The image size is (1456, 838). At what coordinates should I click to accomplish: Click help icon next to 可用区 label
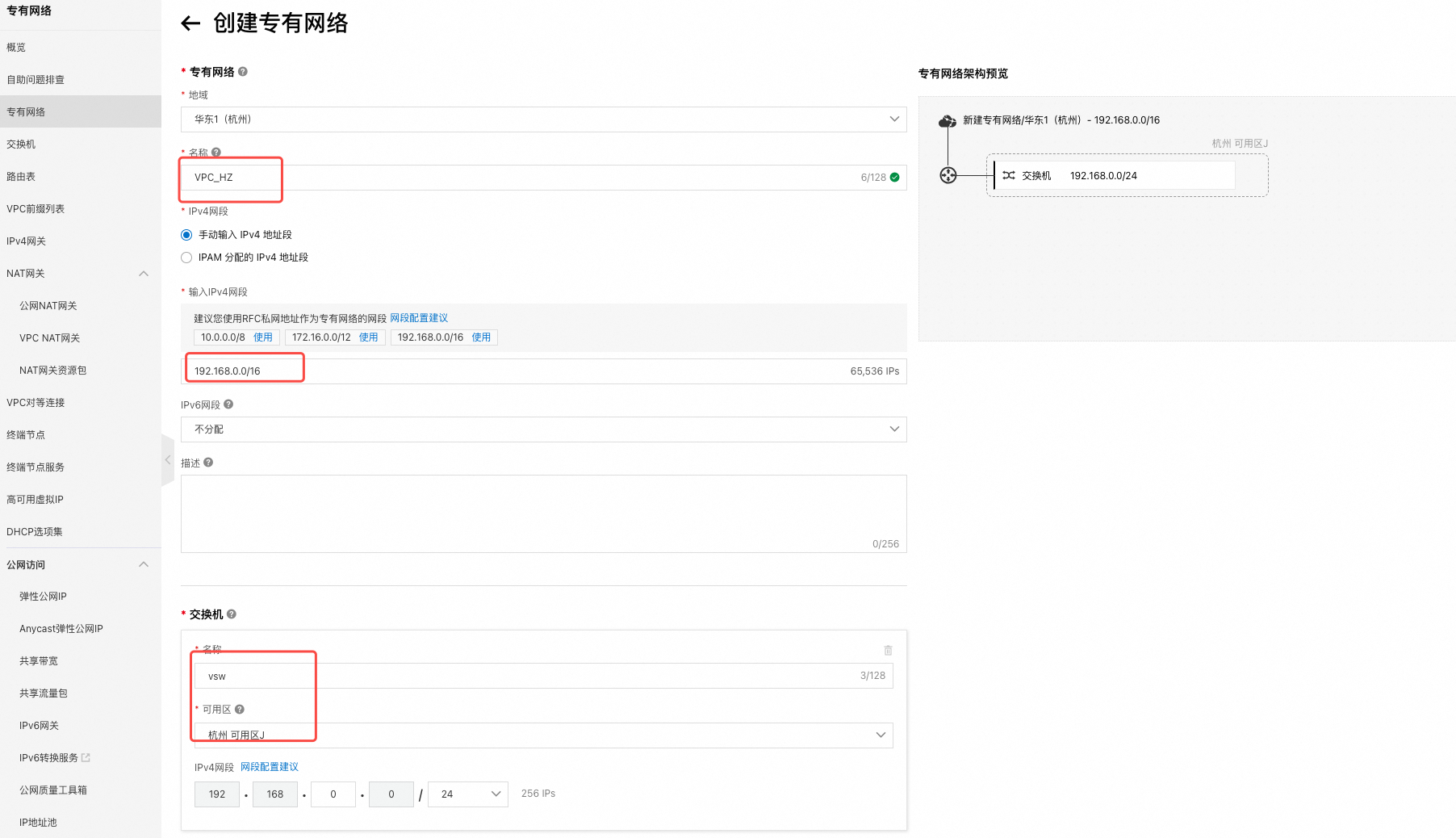pyautogui.click(x=240, y=710)
